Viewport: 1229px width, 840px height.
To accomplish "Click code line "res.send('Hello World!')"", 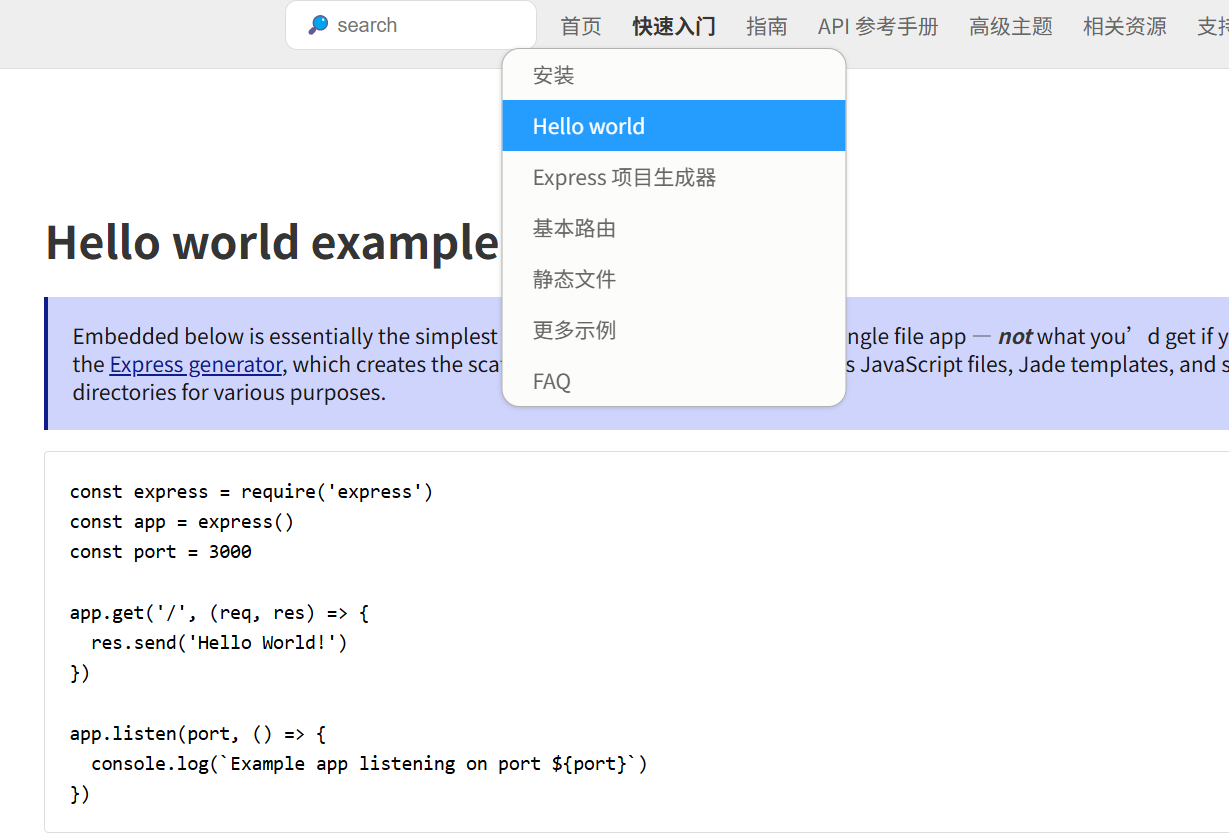I will [x=219, y=643].
